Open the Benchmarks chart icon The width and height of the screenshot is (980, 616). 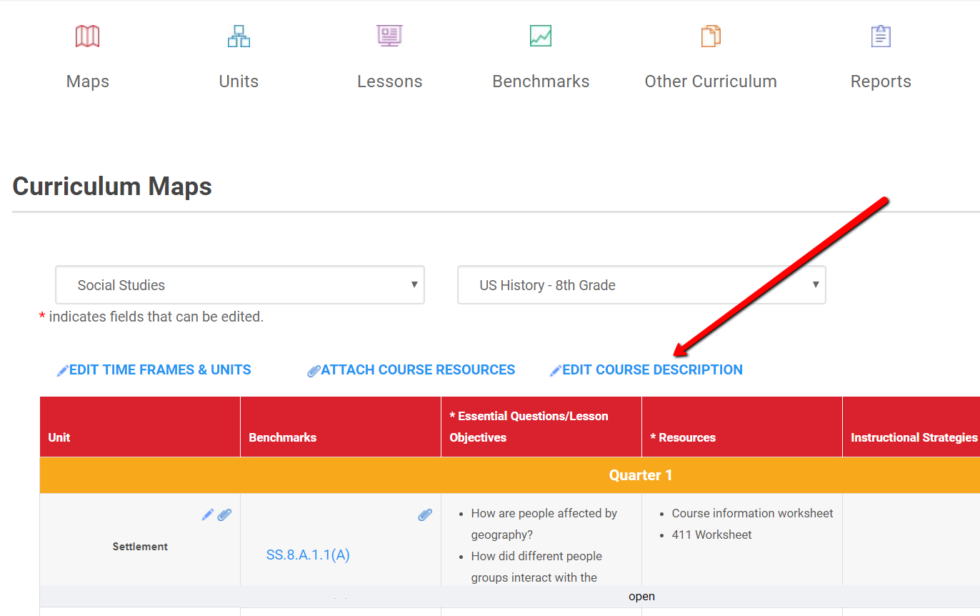(x=540, y=35)
